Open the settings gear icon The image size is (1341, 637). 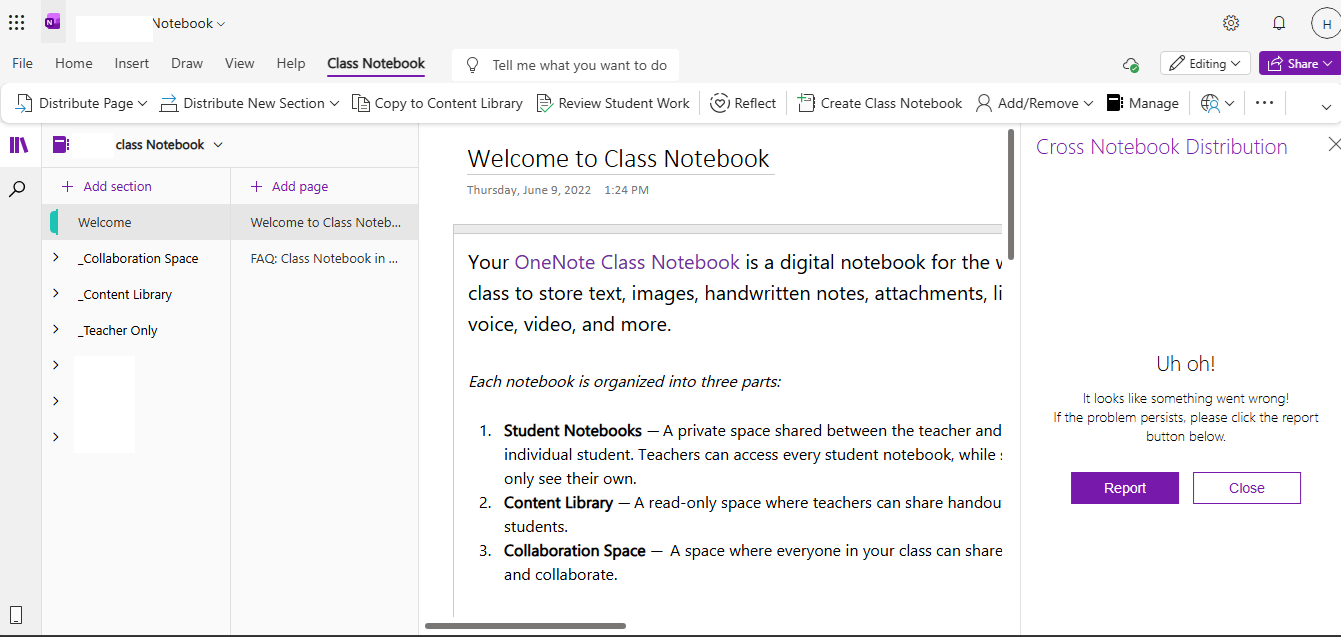tap(1231, 23)
